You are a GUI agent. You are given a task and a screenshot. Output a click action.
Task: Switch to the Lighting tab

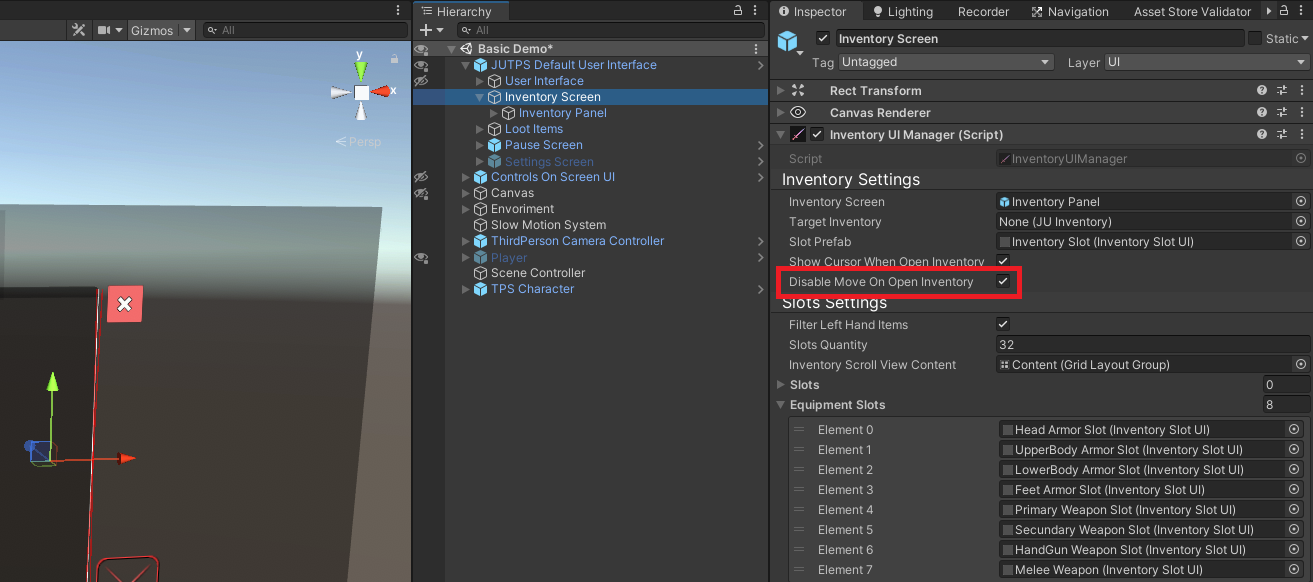(x=902, y=12)
